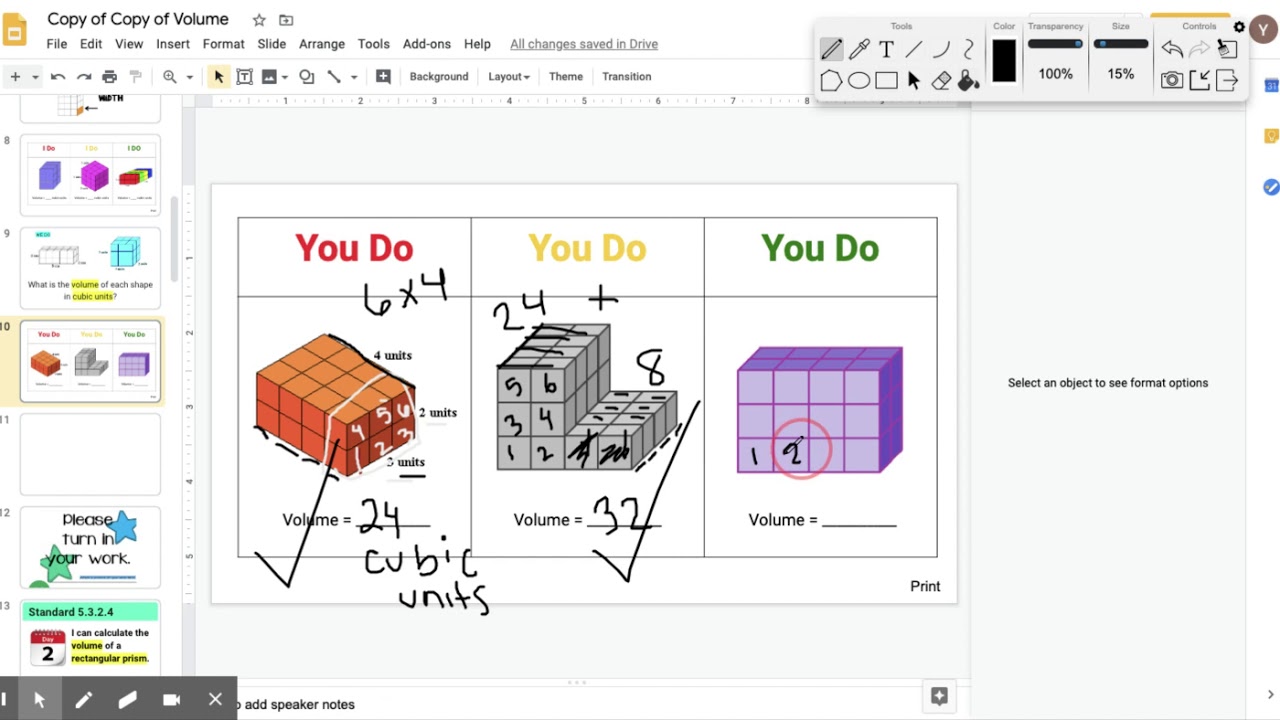Click the add comment icon
This screenshot has width=1280, height=720.
tap(383, 76)
